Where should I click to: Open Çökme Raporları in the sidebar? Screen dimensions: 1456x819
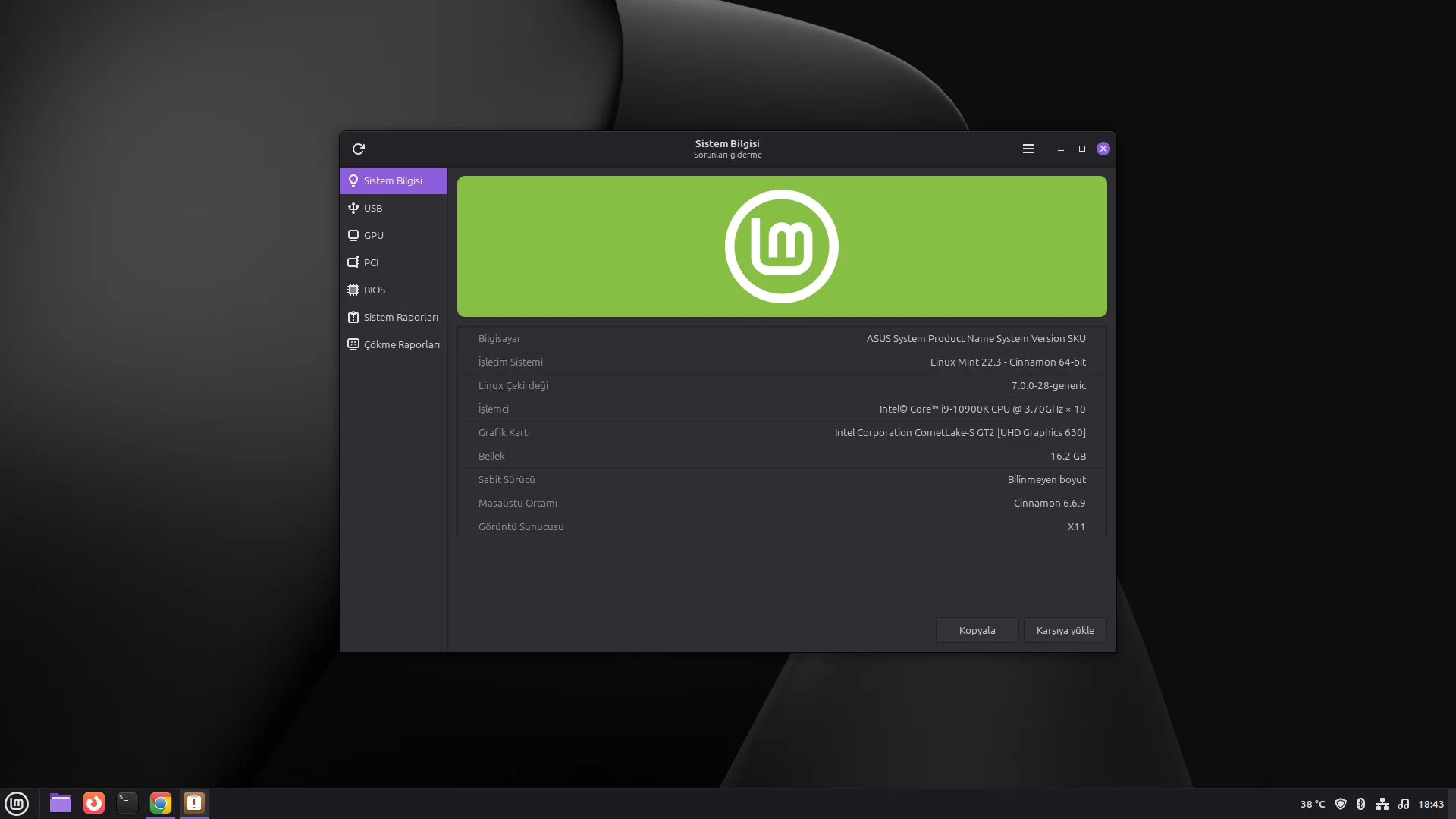tap(394, 344)
